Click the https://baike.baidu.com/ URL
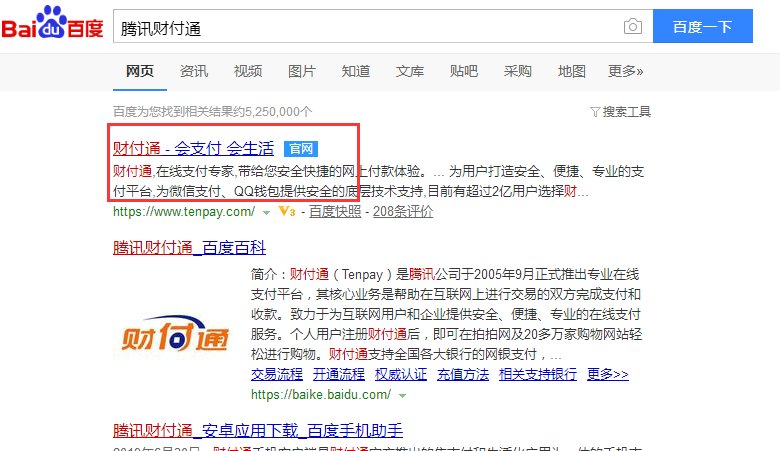 321,395
